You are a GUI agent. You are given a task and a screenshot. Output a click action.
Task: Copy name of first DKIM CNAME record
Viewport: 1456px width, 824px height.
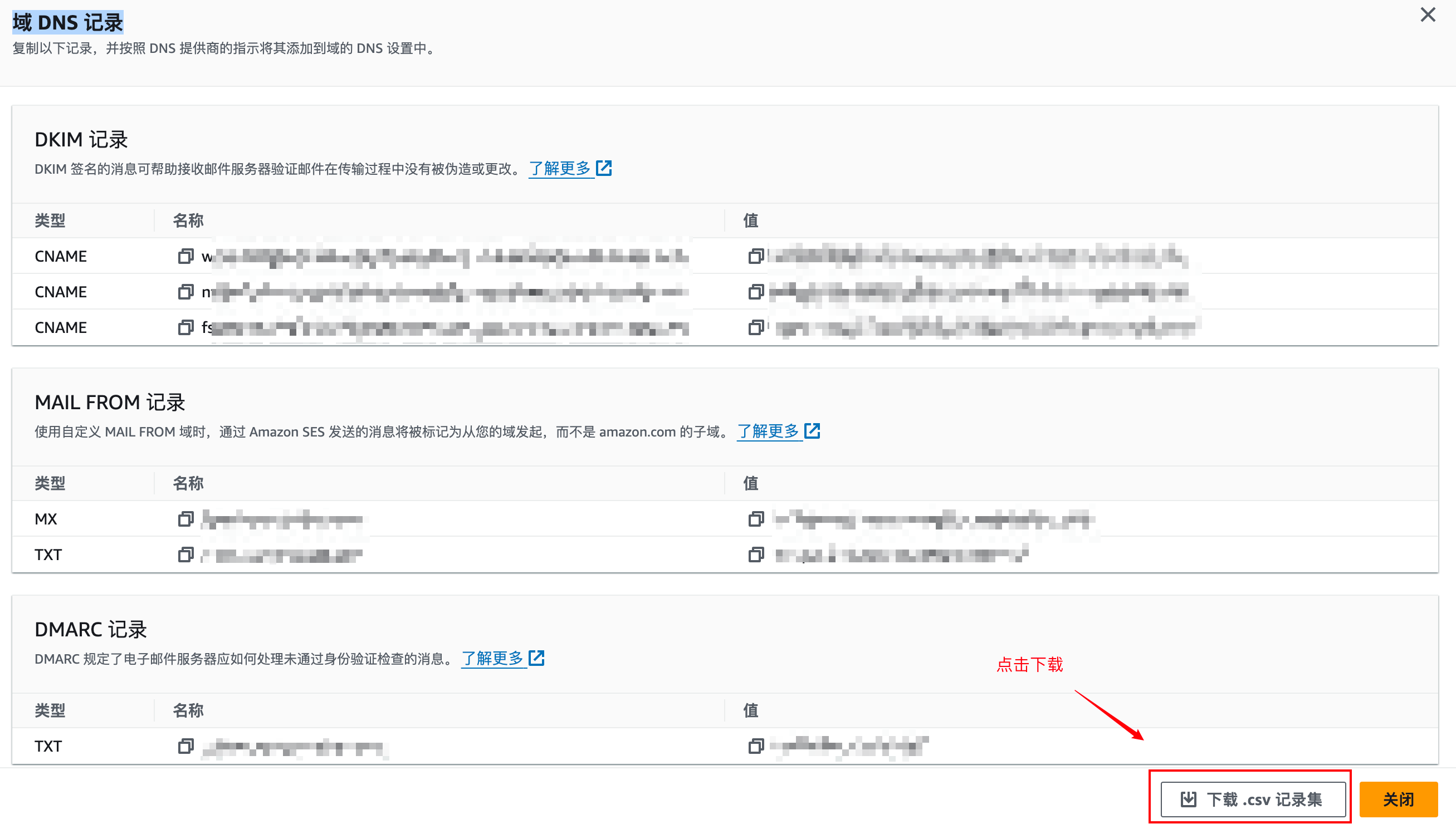pos(185,256)
